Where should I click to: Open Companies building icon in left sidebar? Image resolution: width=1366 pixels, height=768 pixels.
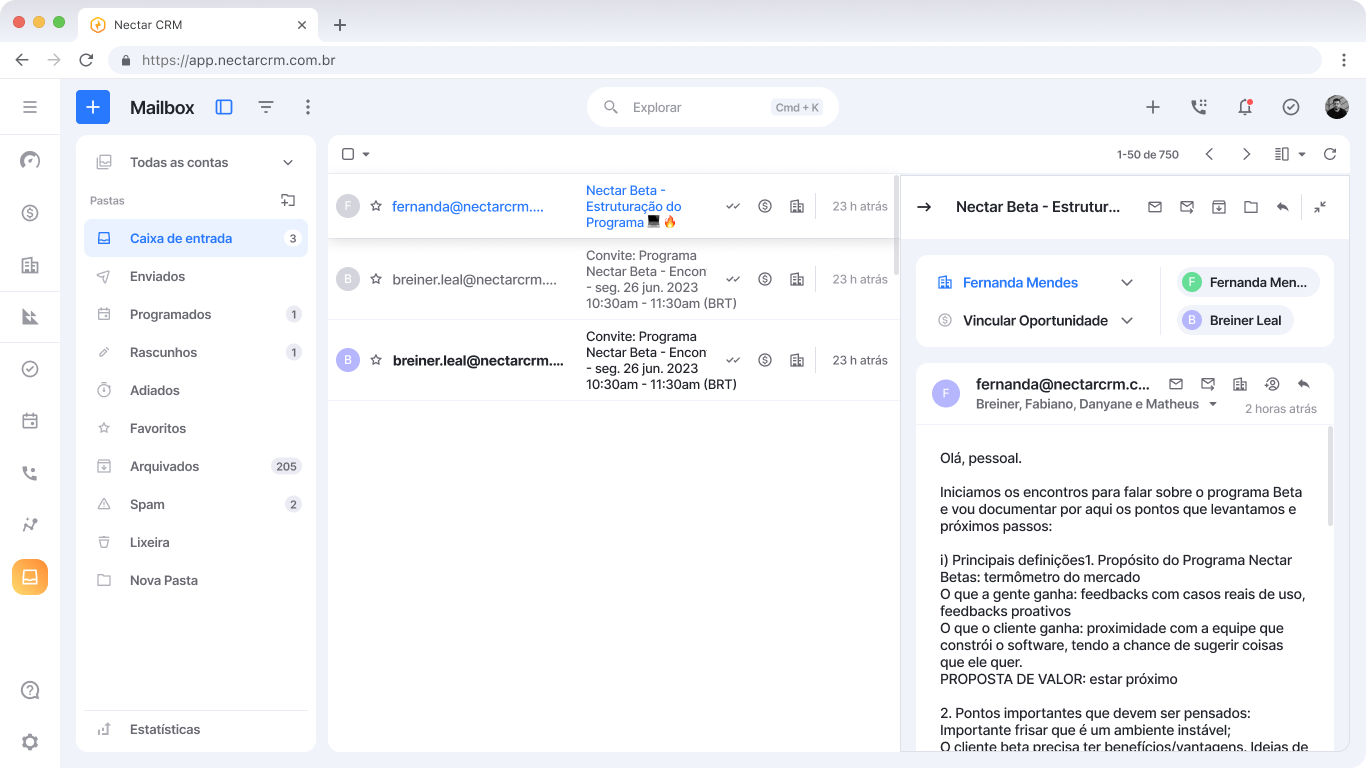[30, 265]
